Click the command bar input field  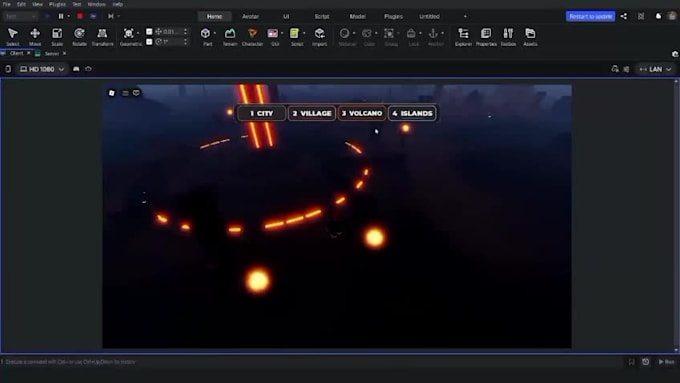tap(312, 362)
